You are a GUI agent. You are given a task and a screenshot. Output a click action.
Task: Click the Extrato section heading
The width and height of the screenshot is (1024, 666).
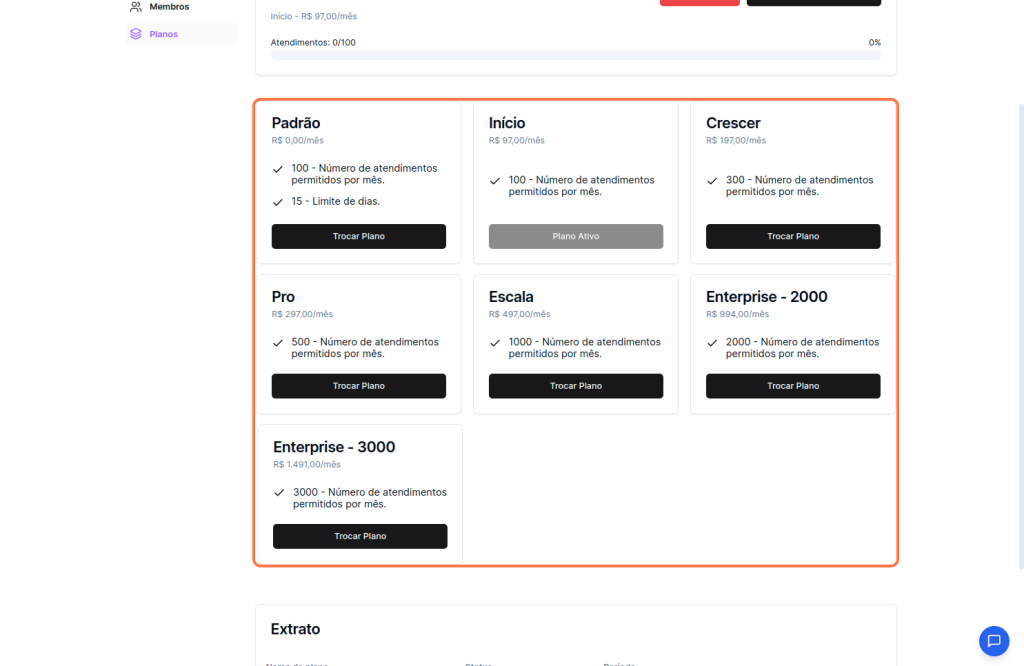(x=295, y=629)
